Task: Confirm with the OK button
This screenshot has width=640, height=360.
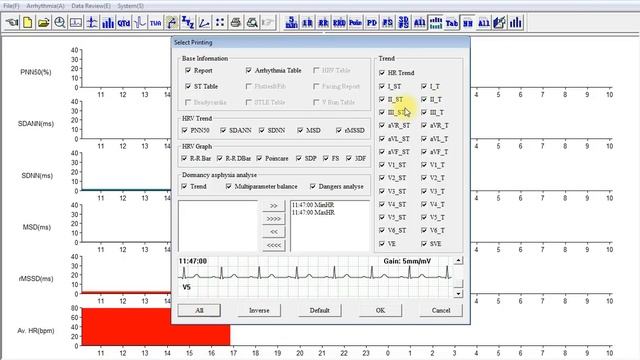Action: 380,310
